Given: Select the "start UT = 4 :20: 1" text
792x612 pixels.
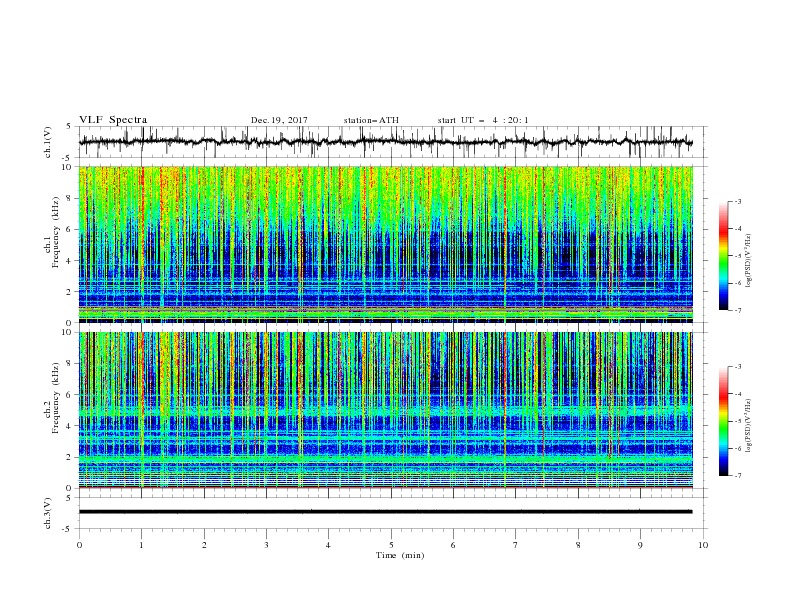Looking at the screenshot, I should click(483, 120).
